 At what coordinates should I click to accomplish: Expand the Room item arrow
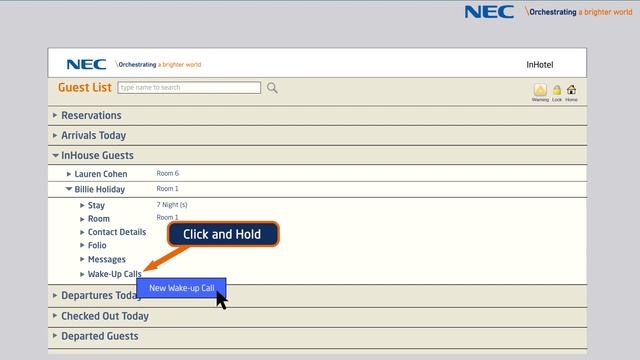point(82,219)
